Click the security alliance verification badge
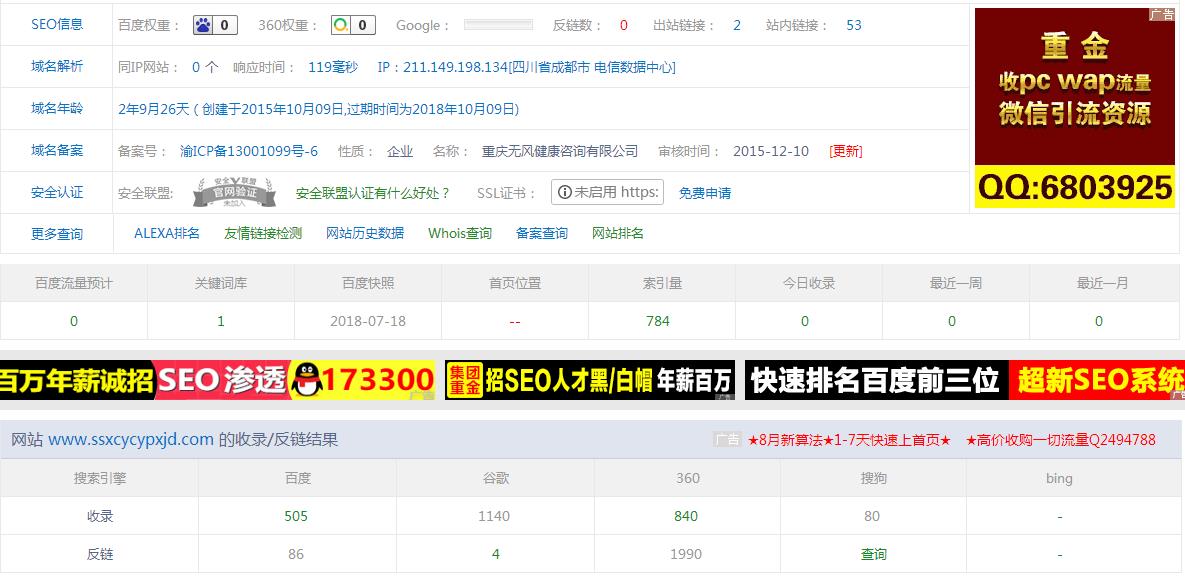Image resolution: width=1185 pixels, height=580 pixels. (236, 192)
